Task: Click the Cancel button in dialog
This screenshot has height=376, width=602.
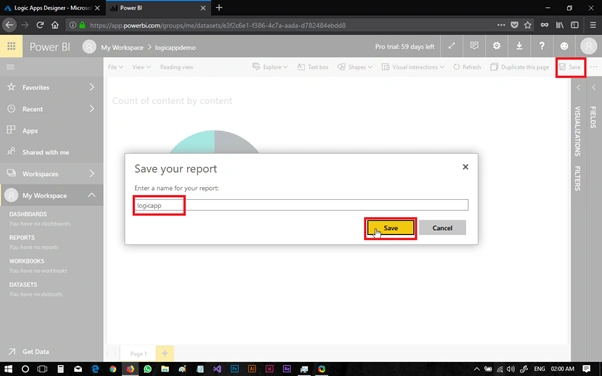Action: tap(442, 228)
